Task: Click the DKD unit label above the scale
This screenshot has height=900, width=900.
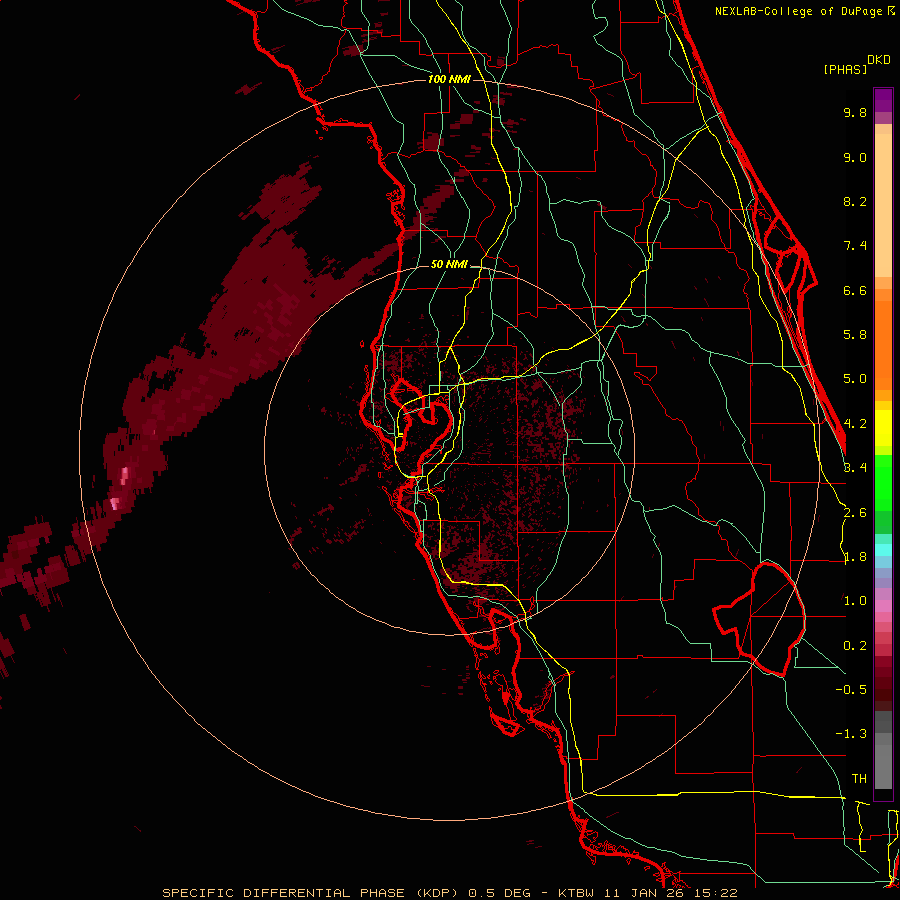Action: pyautogui.click(x=879, y=60)
